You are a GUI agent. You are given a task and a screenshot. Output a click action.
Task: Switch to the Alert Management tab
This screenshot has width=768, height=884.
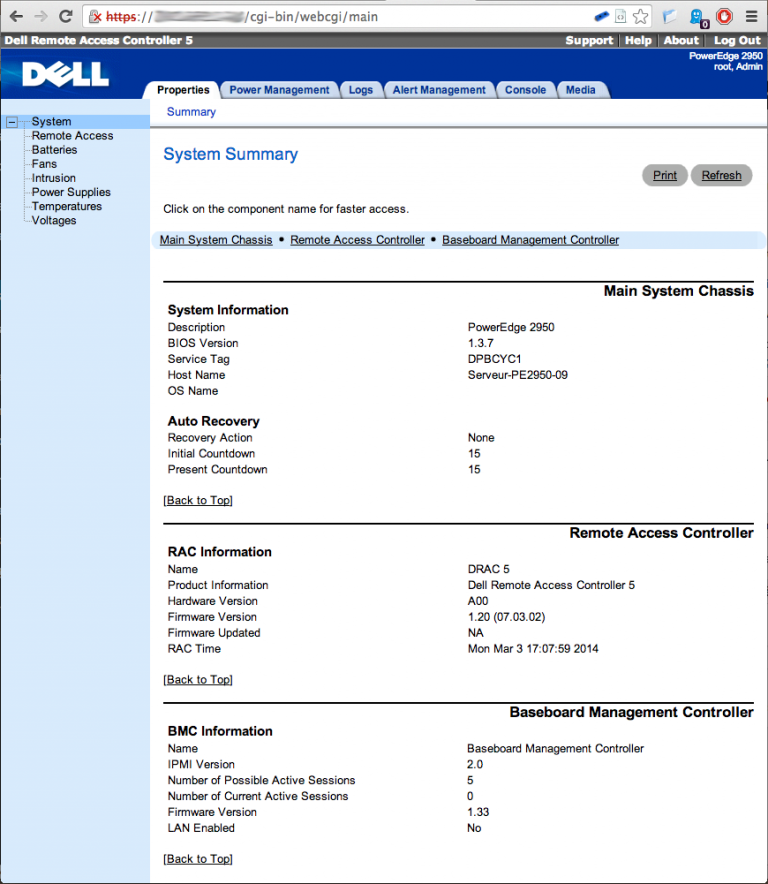[x=439, y=90]
